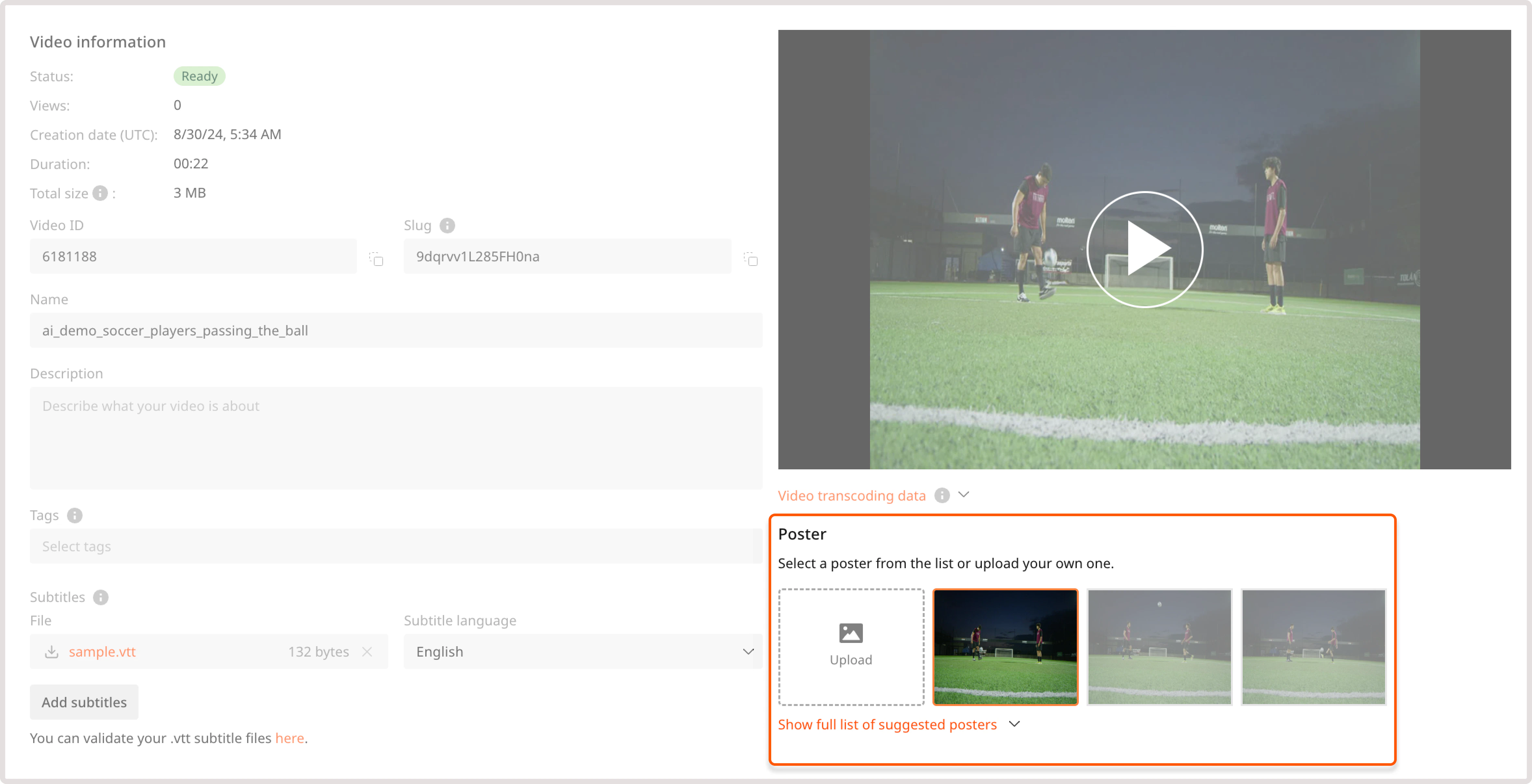1532x784 pixels.
Task: Select the third suggested poster thumbnail
Action: [x=1313, y=647]
